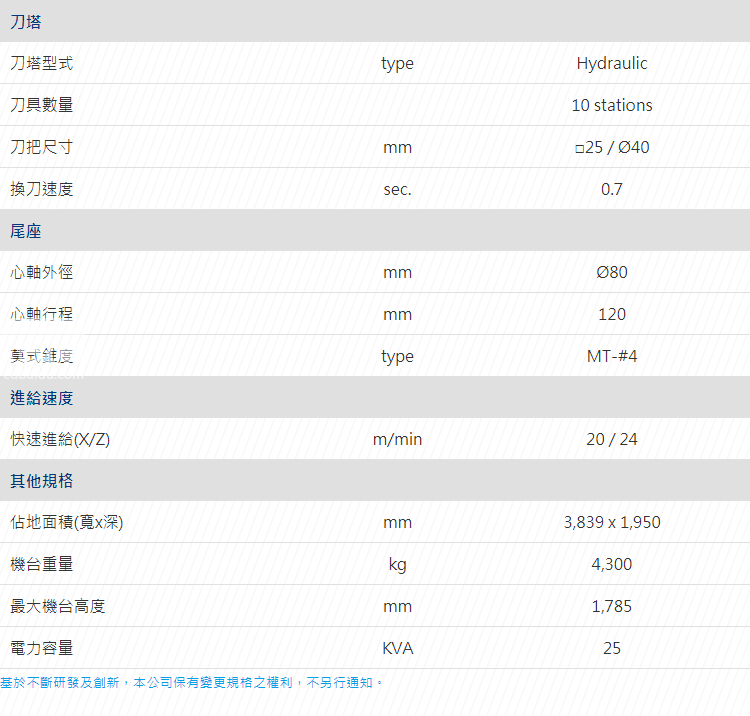
Task: Select the 3,839 x 1,950 footprint value
Action: (611, 522)
